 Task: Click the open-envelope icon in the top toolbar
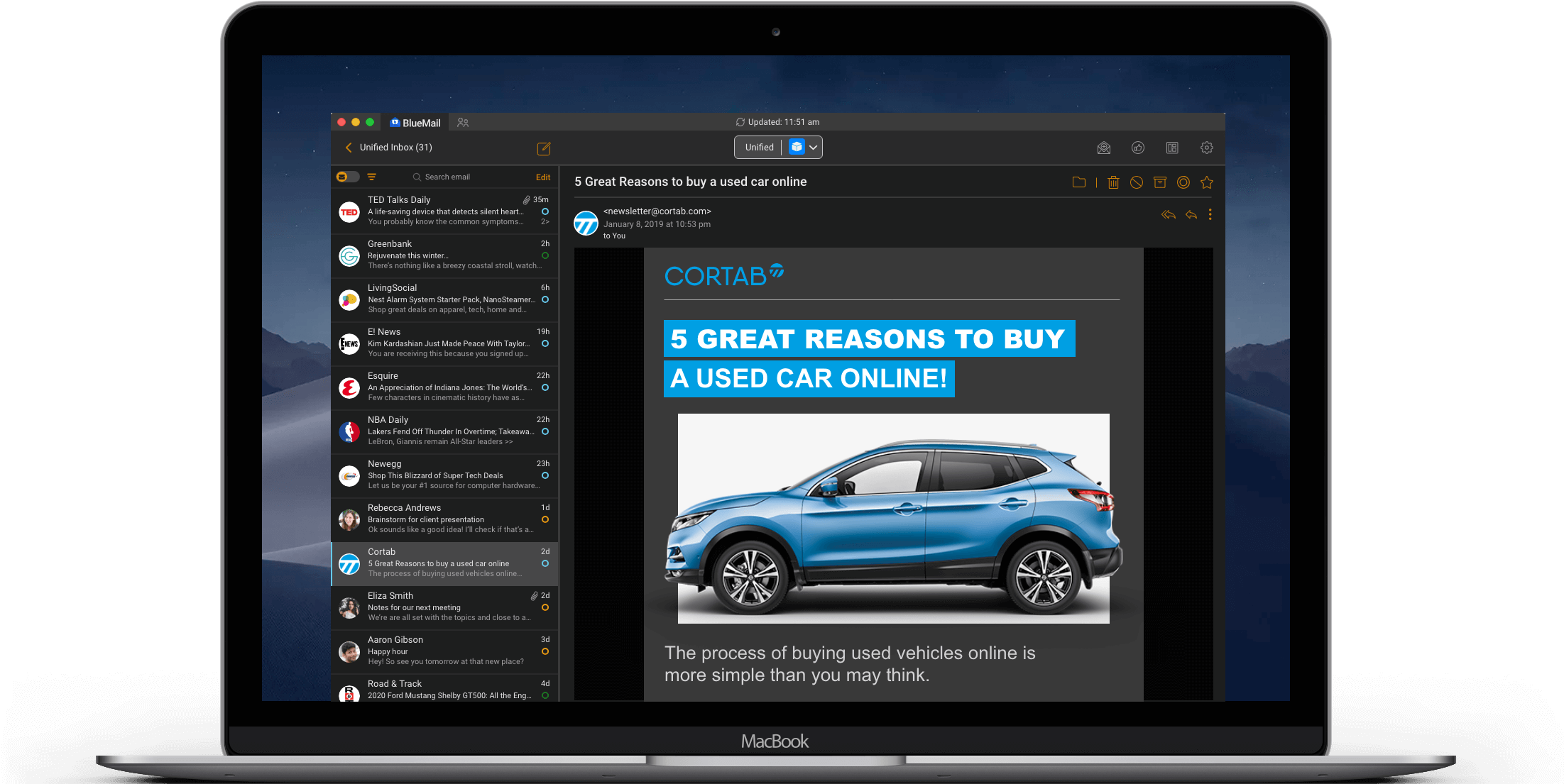[x=1104, y=148]
